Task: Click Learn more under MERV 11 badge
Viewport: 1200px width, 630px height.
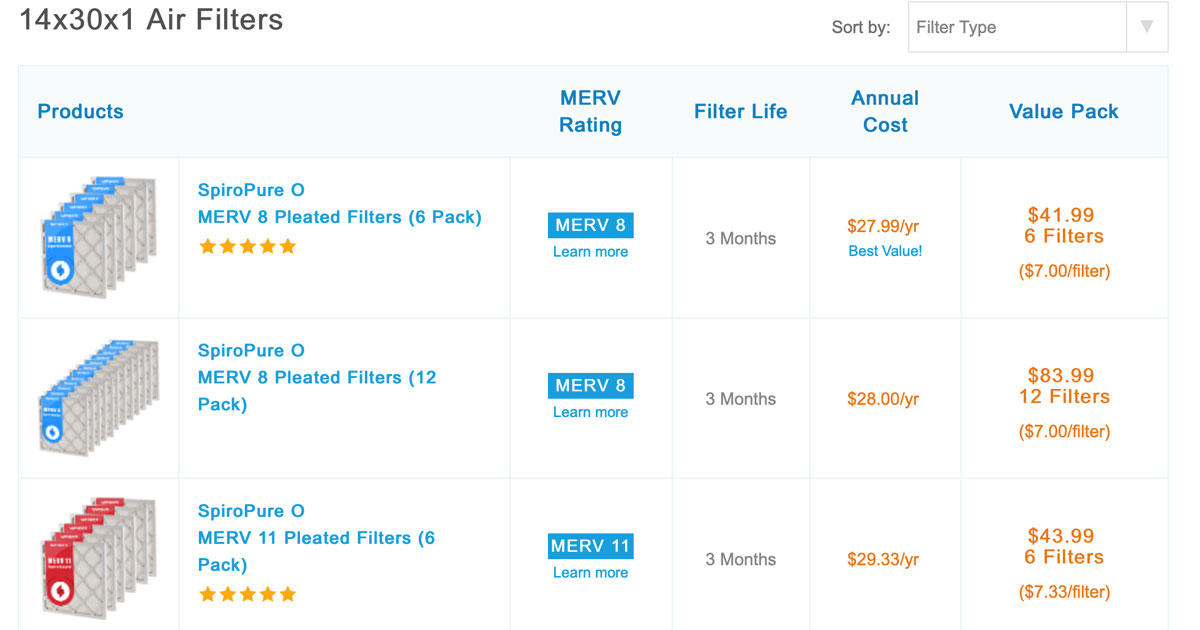Action: tap(590, 573)
